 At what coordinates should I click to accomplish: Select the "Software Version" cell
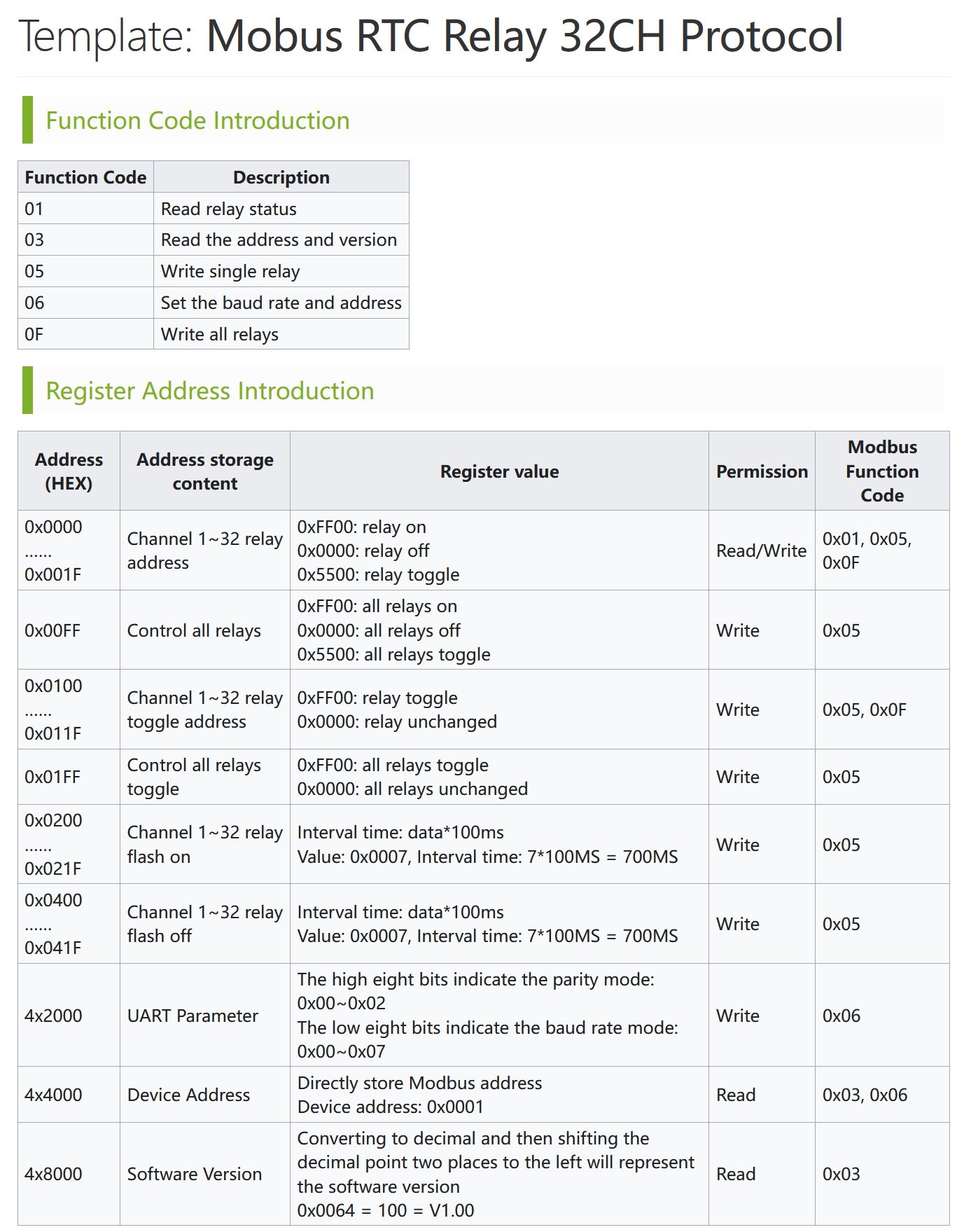194,1174
